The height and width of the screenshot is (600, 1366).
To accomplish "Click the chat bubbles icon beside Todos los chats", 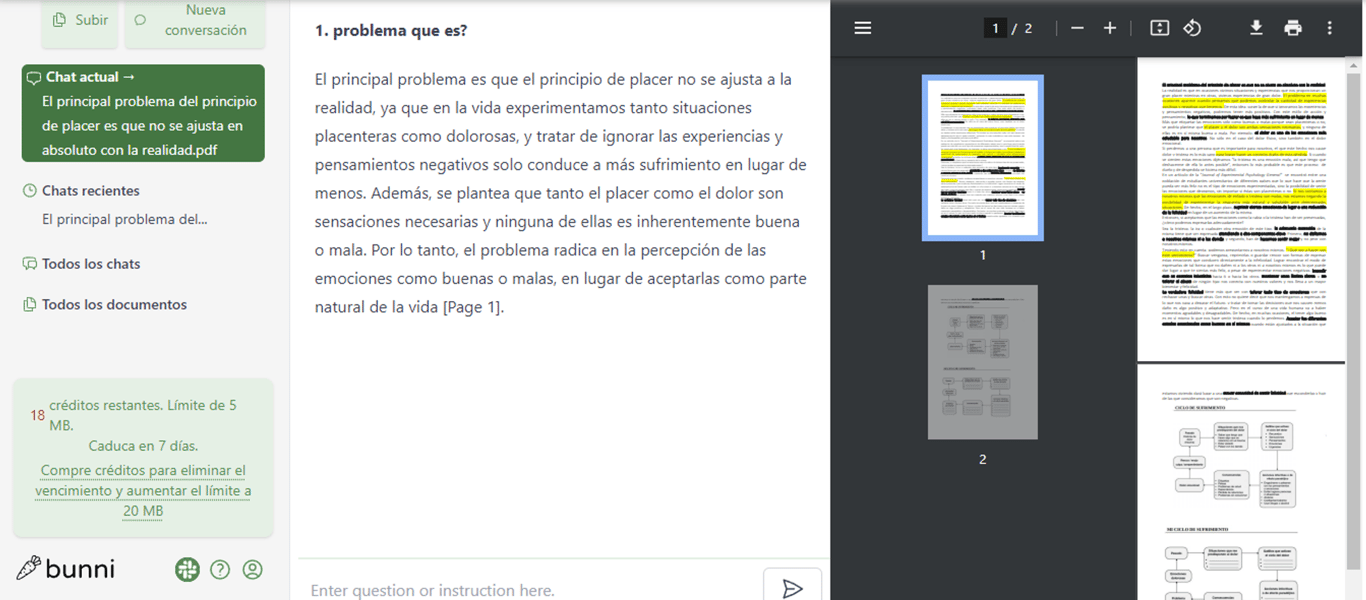I will (30, 264).
